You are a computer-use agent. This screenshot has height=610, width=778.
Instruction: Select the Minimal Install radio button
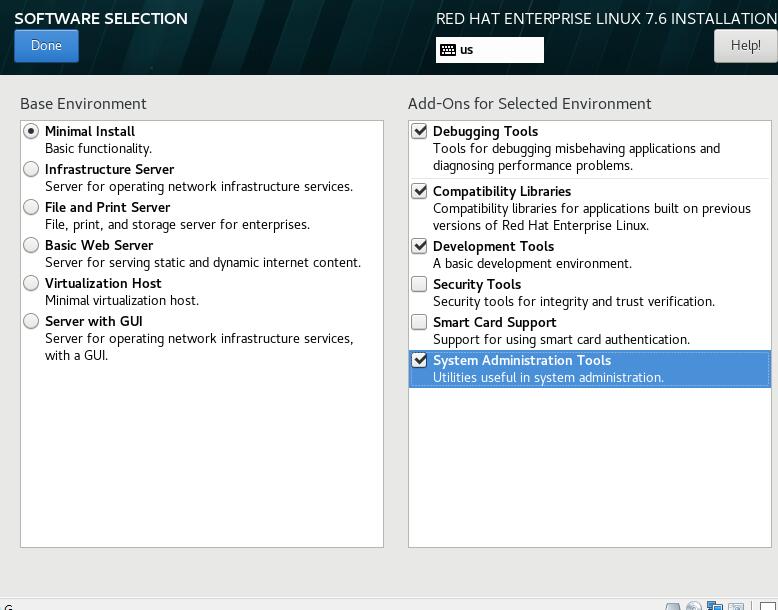coord(31,131)
